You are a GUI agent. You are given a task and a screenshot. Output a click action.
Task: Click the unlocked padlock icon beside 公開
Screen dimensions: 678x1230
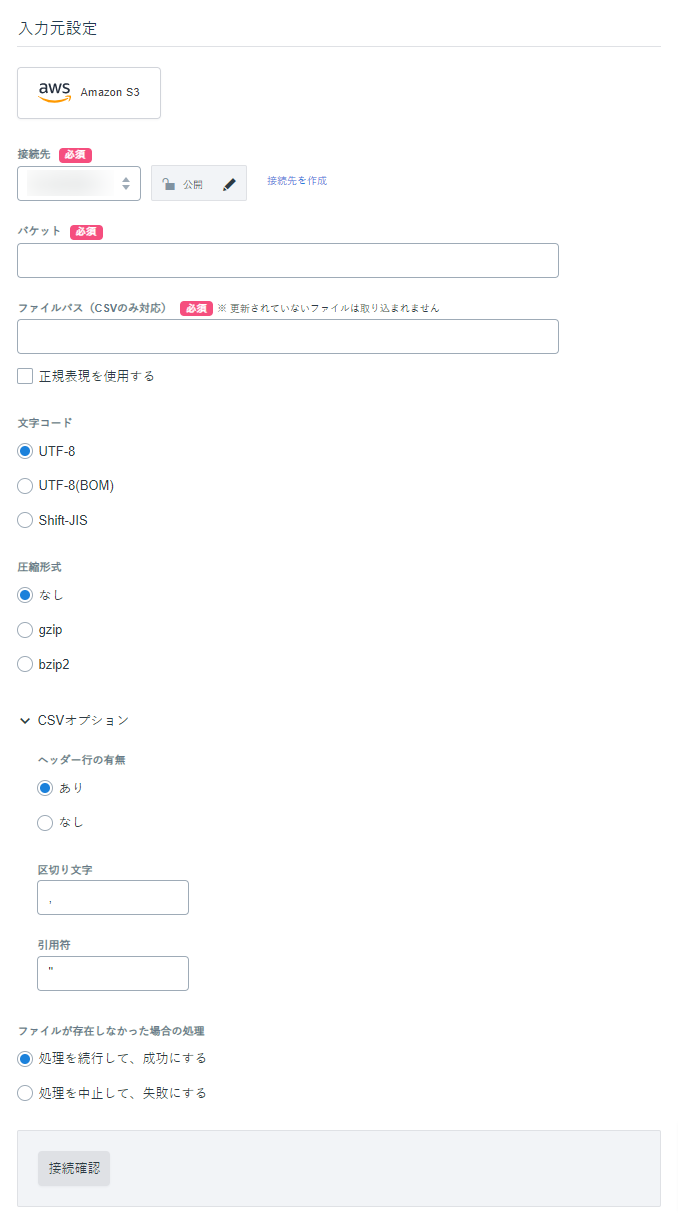pos(169,184)
